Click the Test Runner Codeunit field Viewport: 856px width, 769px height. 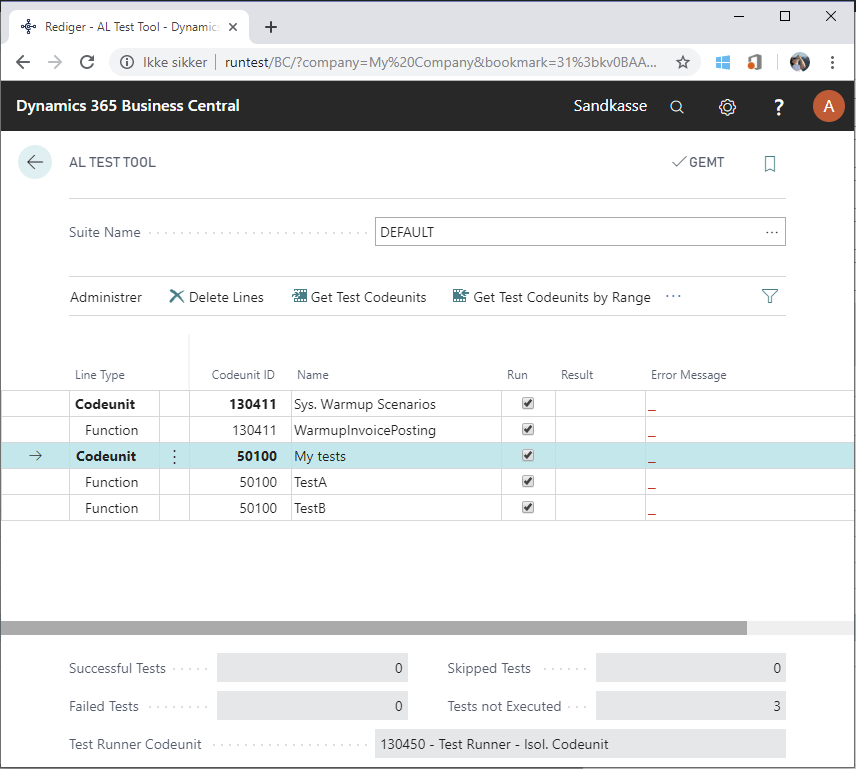pyautogui.click(x=580, y=743)
